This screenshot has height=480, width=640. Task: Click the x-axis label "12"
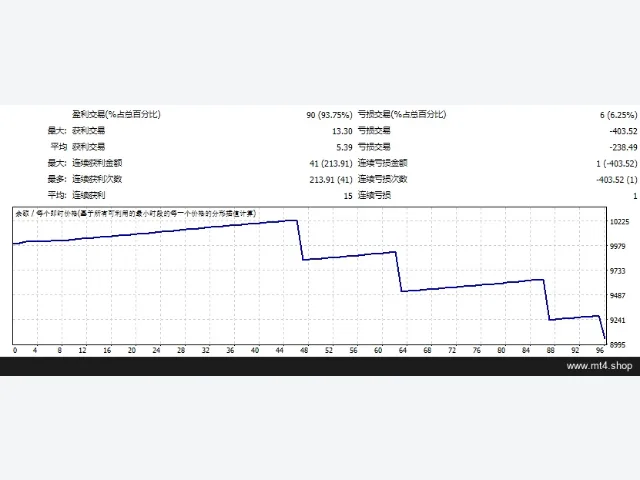(x=82, y=350)
